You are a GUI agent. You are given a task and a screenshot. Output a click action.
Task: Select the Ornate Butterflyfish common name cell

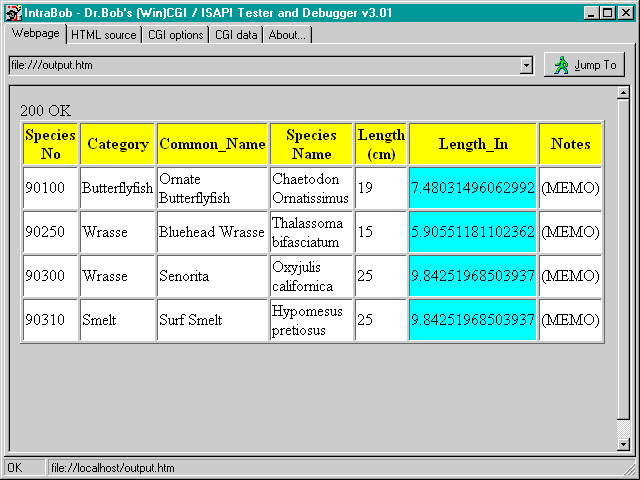212,188
